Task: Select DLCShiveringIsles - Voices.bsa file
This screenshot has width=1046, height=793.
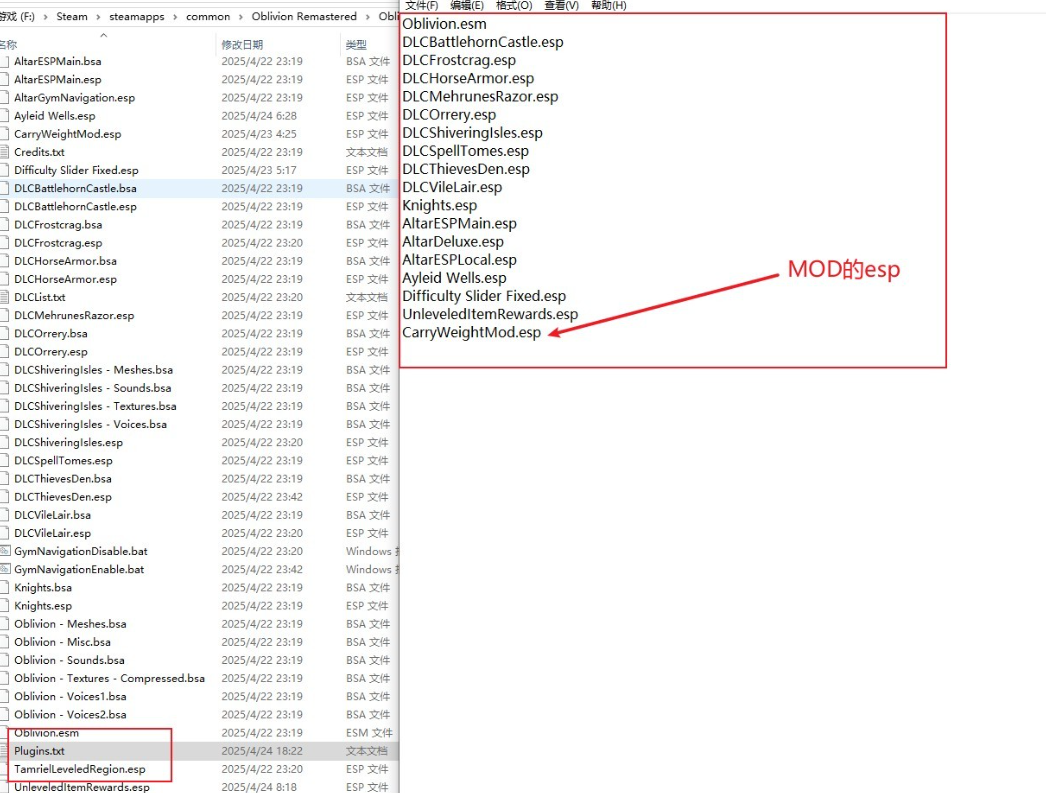Action: point(91,424)
